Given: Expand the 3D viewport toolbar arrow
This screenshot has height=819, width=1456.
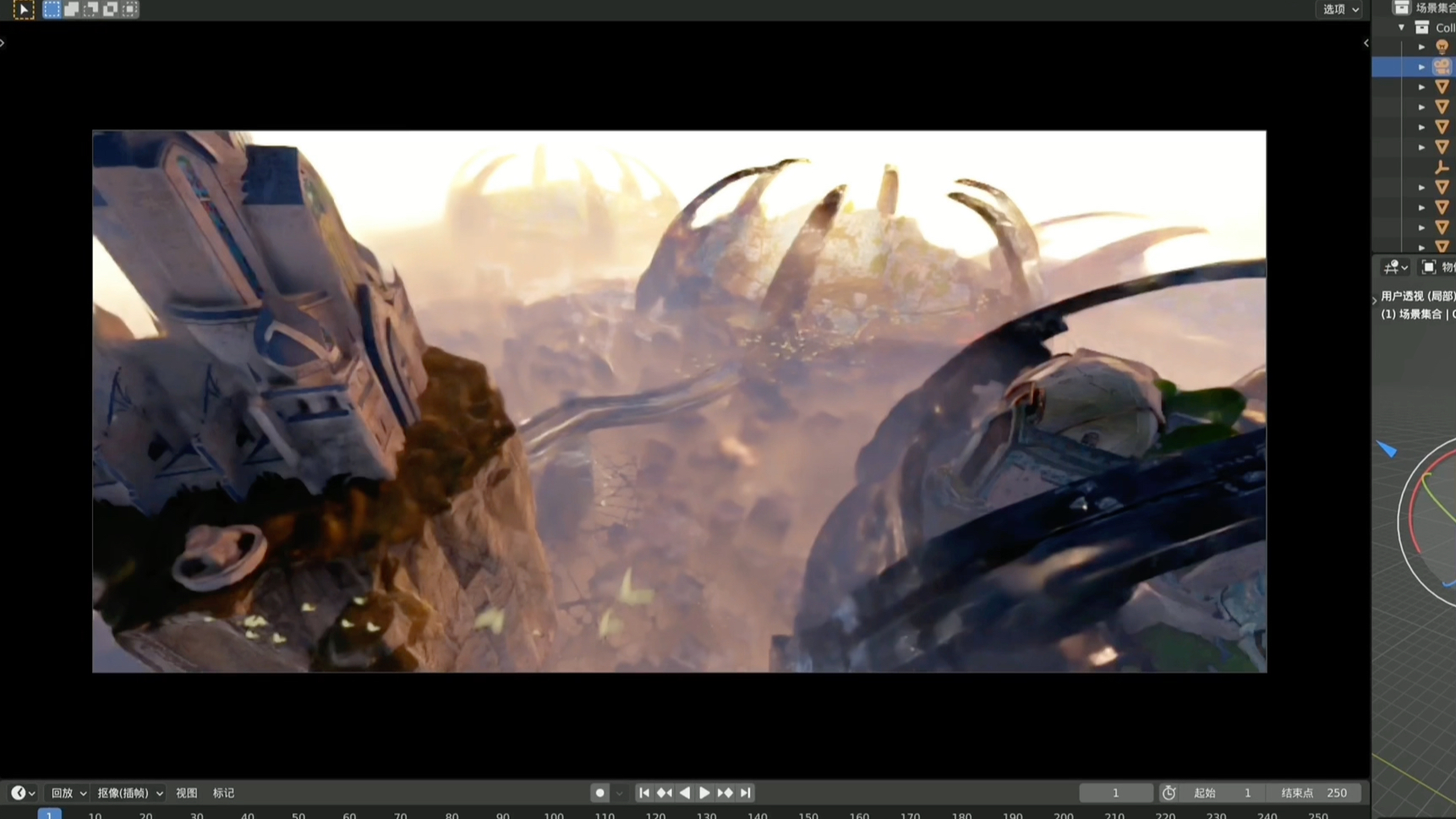Looking at the screenshot, I should [x=1374, y=299].
